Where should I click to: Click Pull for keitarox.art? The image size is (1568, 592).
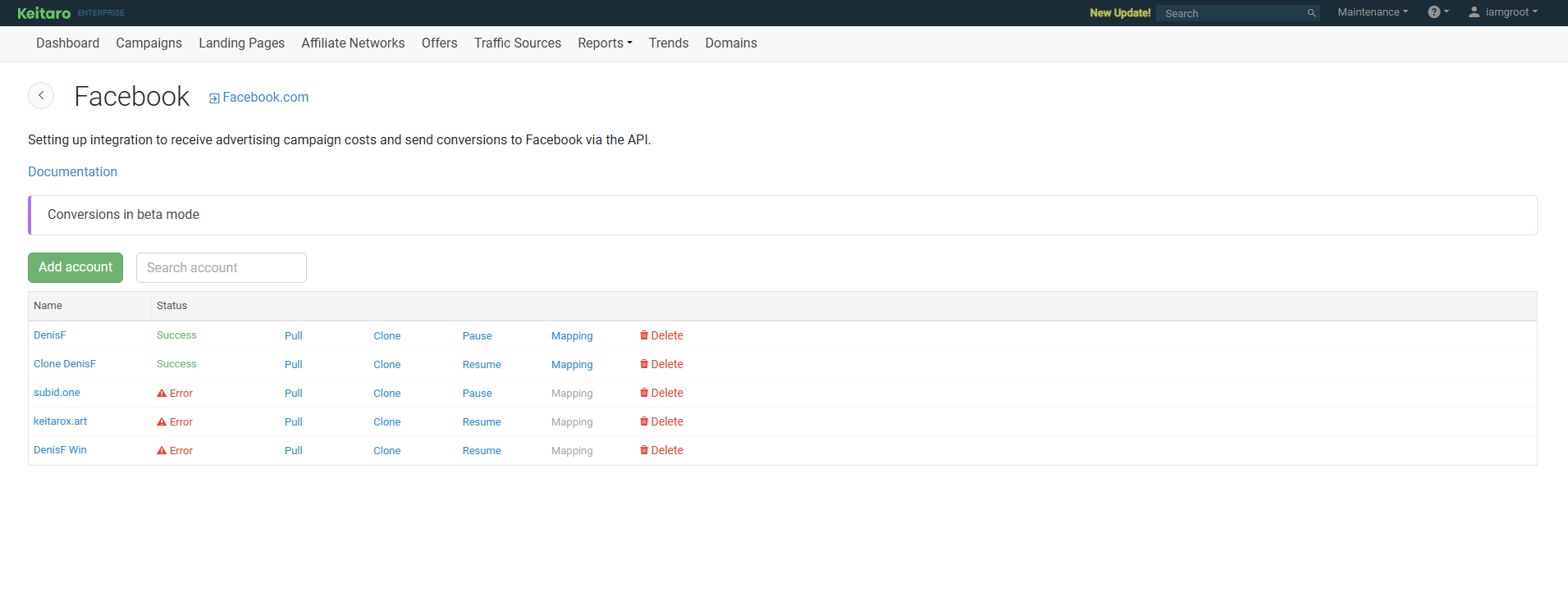(x=293, y=422)
